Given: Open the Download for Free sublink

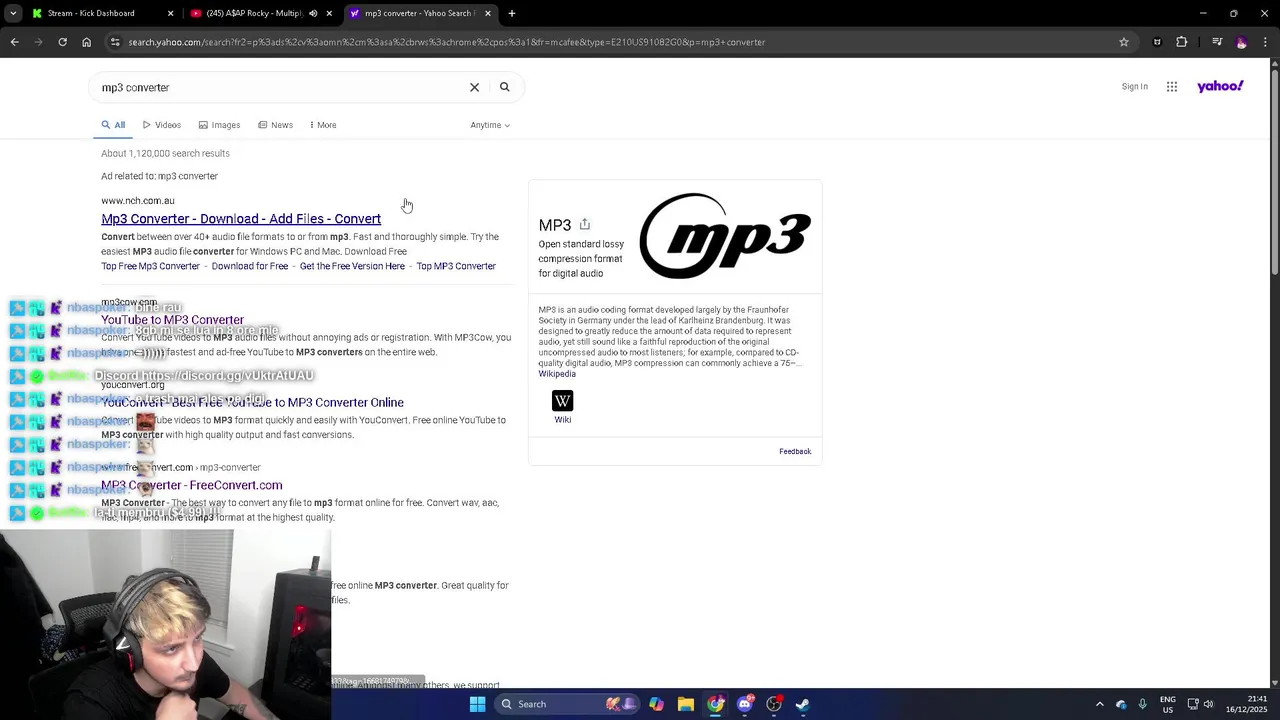Looking at the screenshot, I should tap(250, 266).
